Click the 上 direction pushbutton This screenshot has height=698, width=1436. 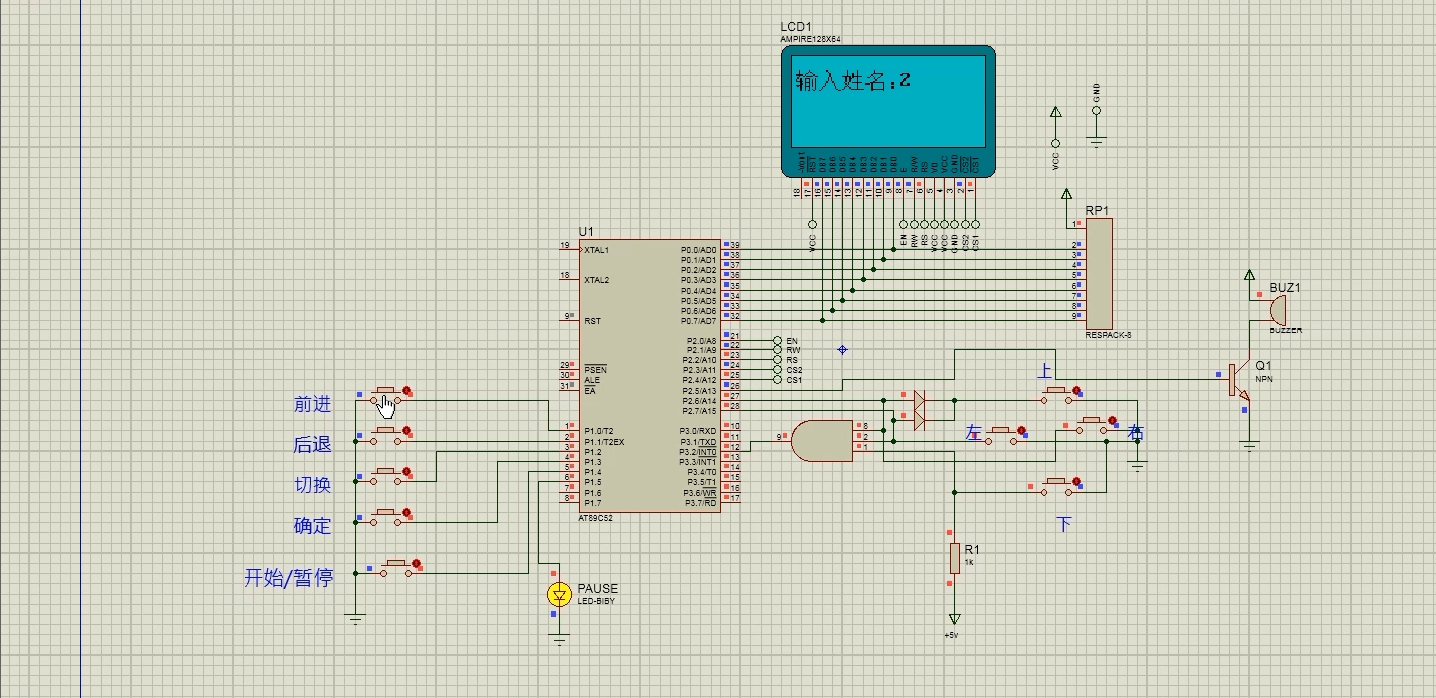pyautogui.click(x=1058, y=395)
